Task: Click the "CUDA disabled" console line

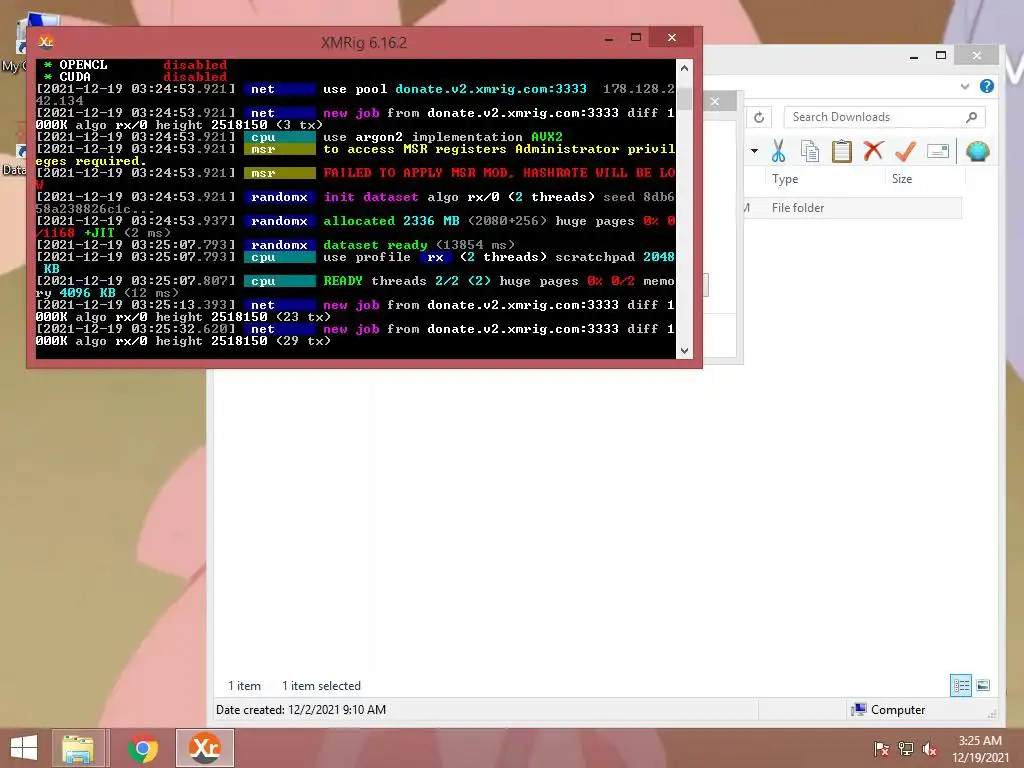Action: point(136,76)
